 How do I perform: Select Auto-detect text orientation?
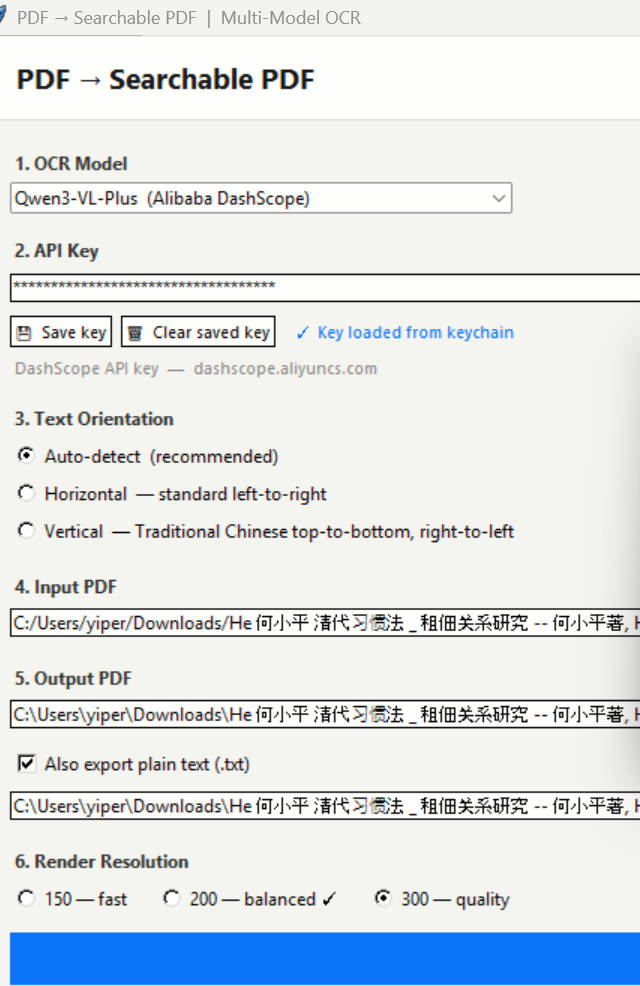pyautogui.click(x=26, y=456)
